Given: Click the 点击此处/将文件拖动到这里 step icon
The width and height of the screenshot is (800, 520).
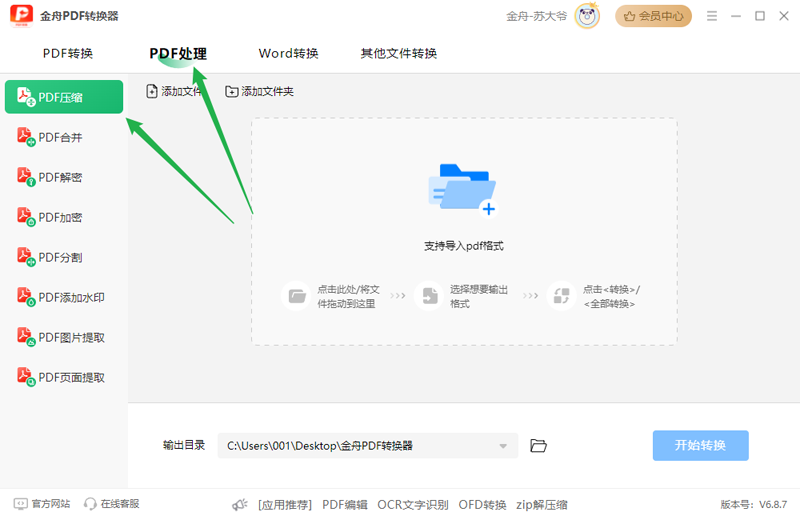Looking at the screenshot, I should (x=296, y=296).
